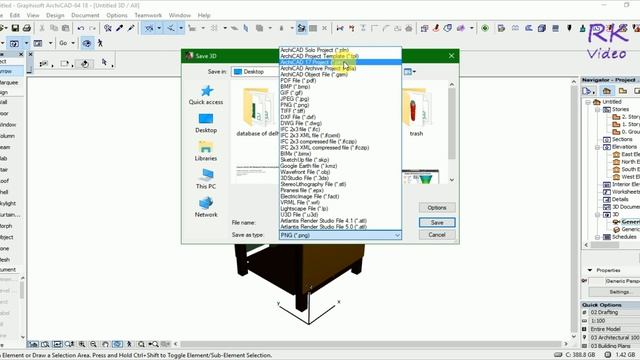Open the Window menu
This screenshot has width=640, height=360.
click(x=180, y=15)
